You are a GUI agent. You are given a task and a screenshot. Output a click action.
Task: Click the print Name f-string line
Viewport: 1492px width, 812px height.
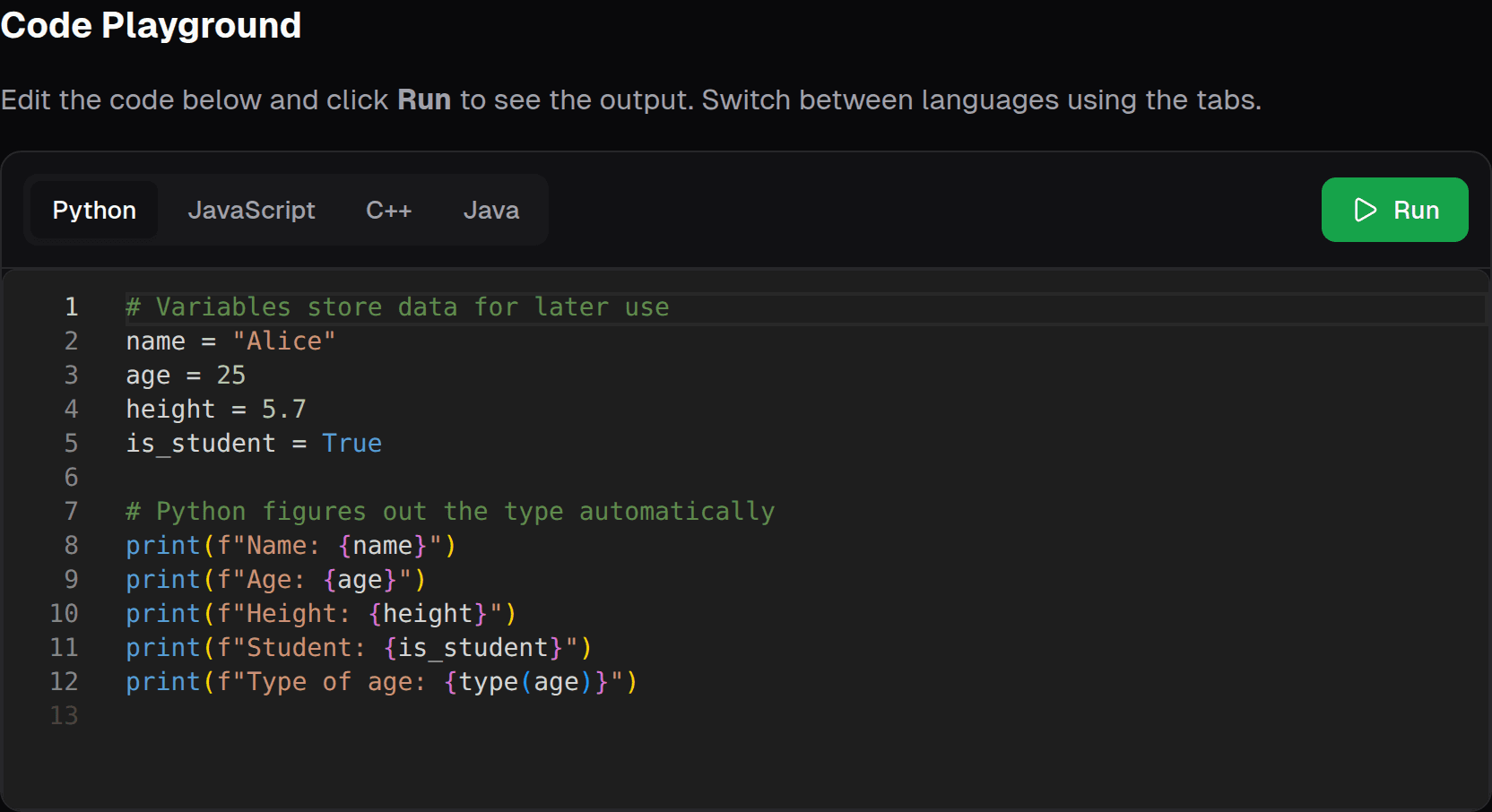click(x=291, y=546)
